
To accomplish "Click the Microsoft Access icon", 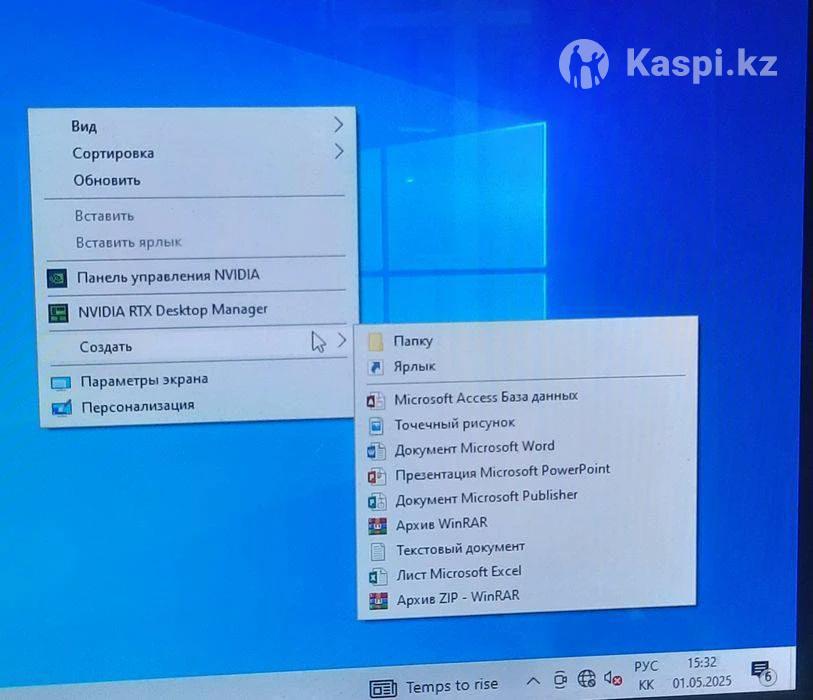I will click(376, 401).
